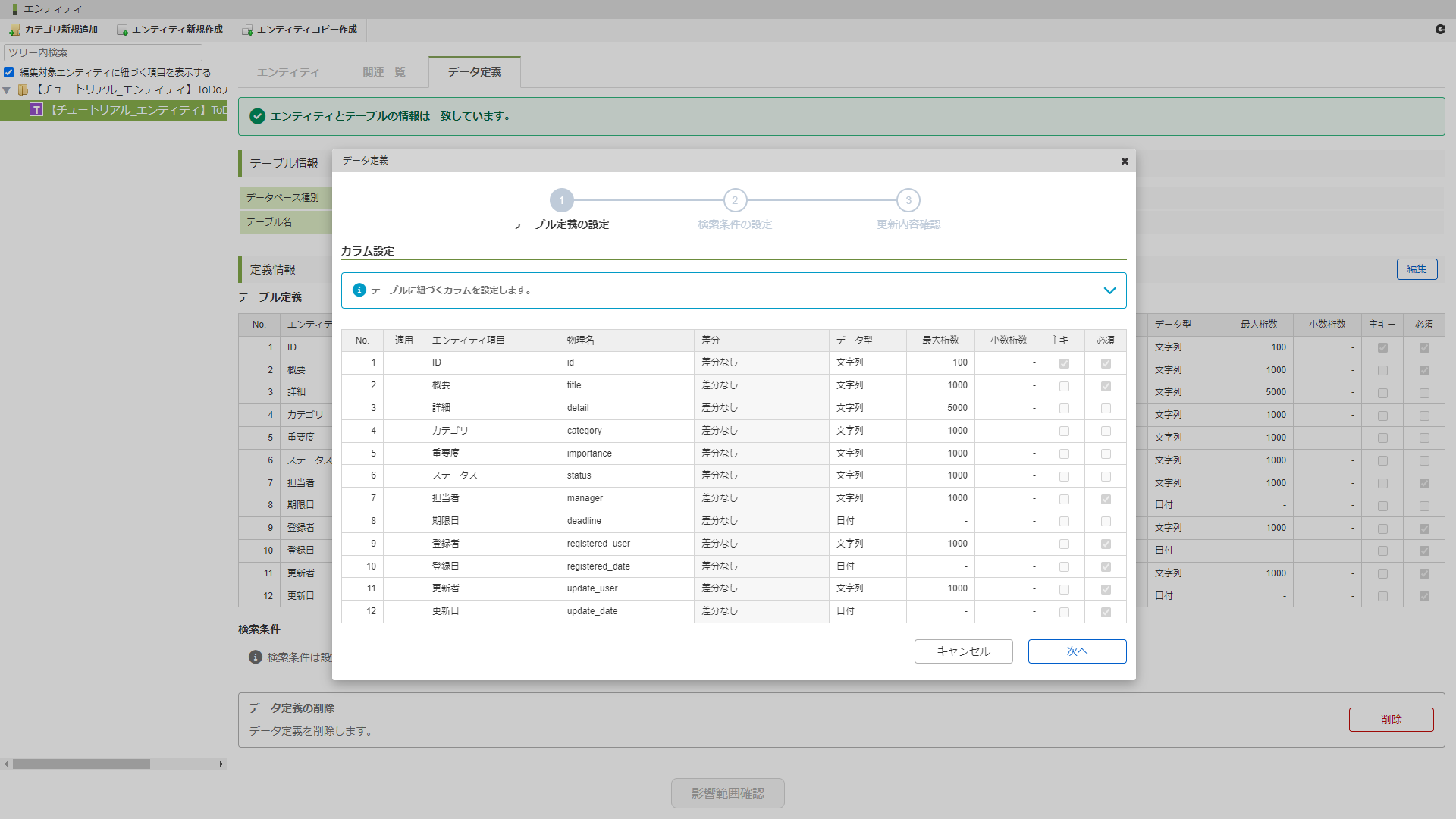Click the info icon in カラム設定 banner
Image resolution: width=1456 pixels, height=819 pixels.
359,290
